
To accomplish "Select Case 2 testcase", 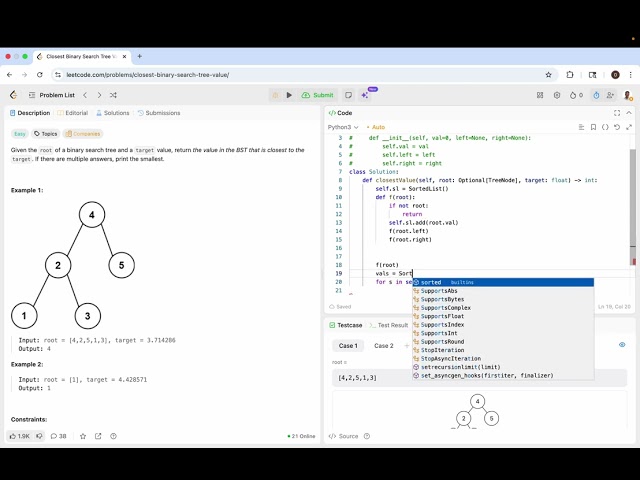I will 384,346.
